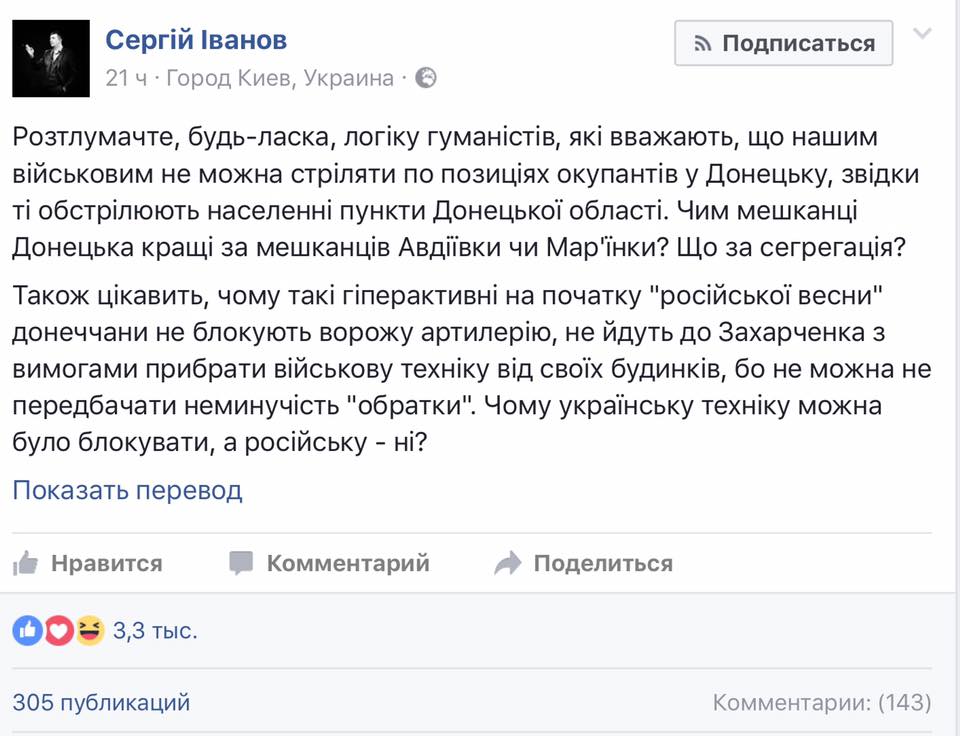
Task: Expand the post options chevron
Action: coord(922,33)
